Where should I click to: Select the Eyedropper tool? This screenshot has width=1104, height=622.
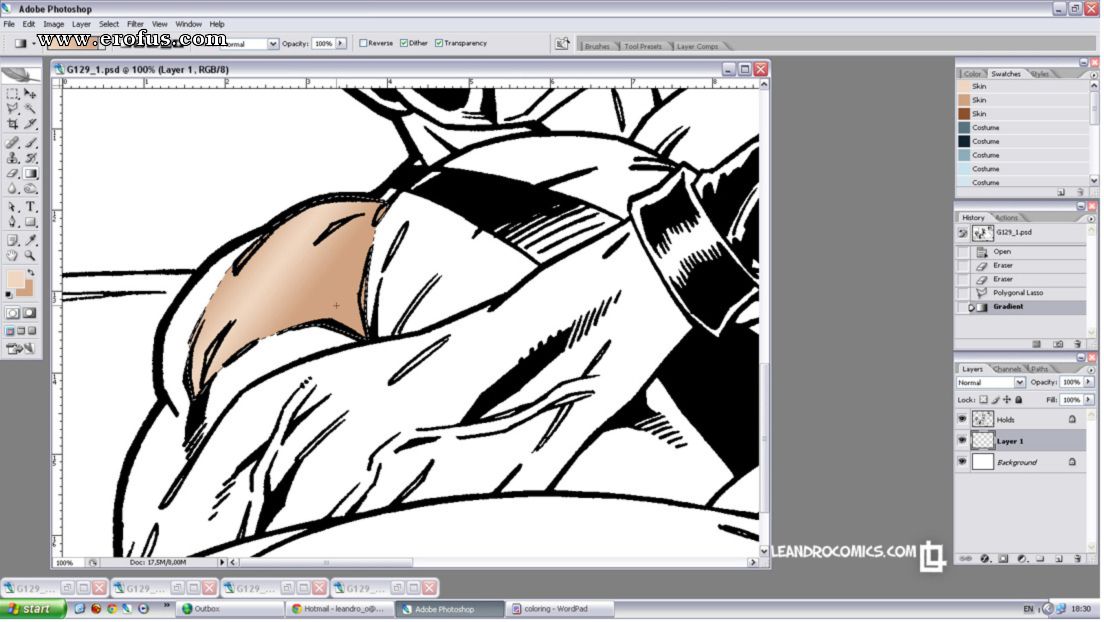click(x=30, y=241)
